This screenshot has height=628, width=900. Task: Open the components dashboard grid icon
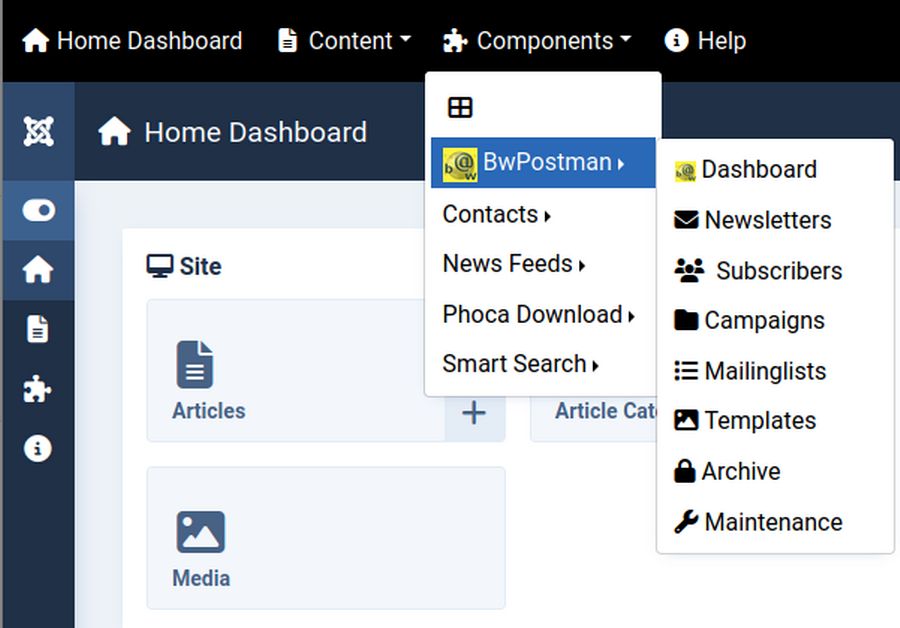click(x=460, y=108)
